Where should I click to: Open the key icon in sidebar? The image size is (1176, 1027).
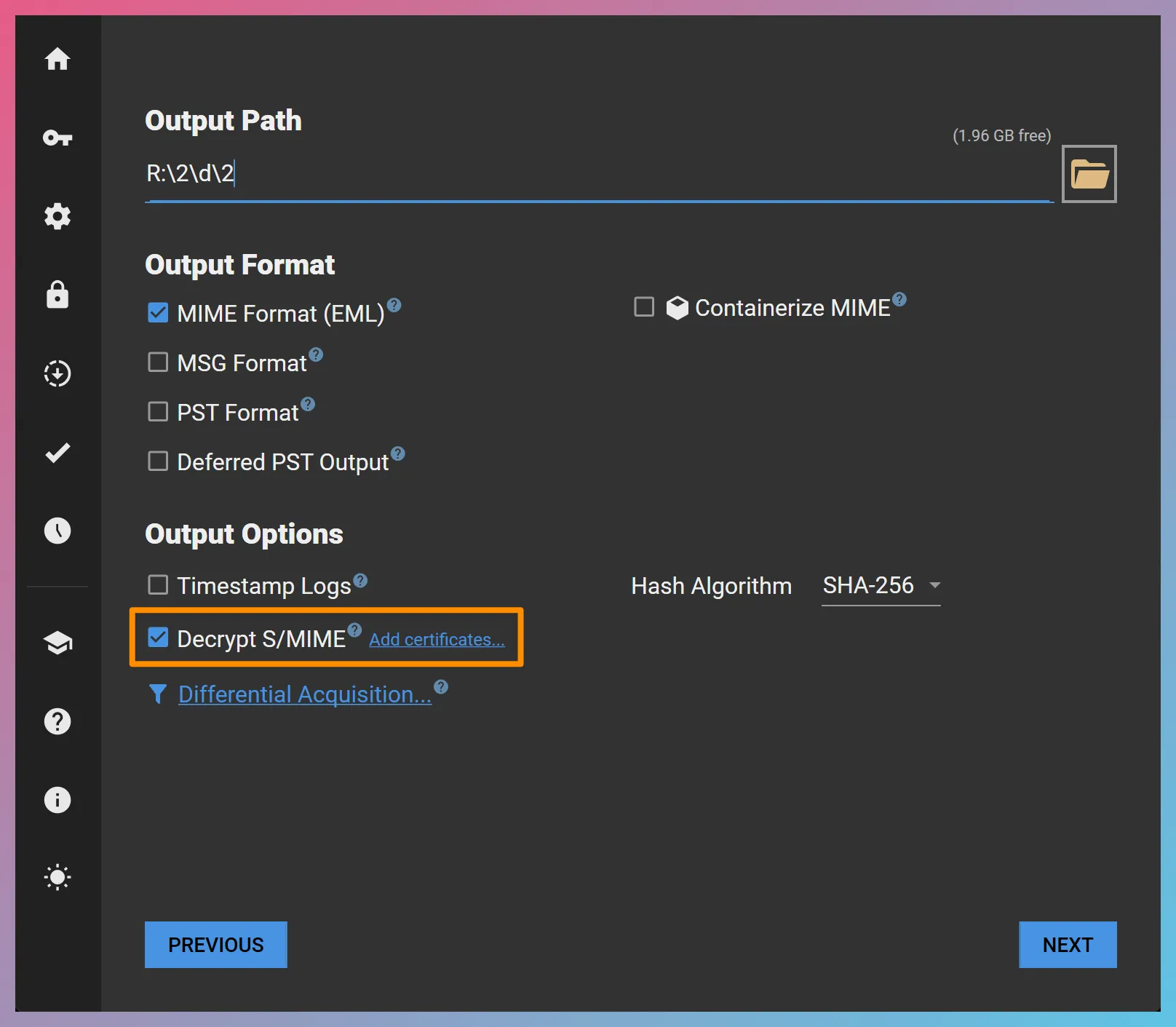[57, 138]
